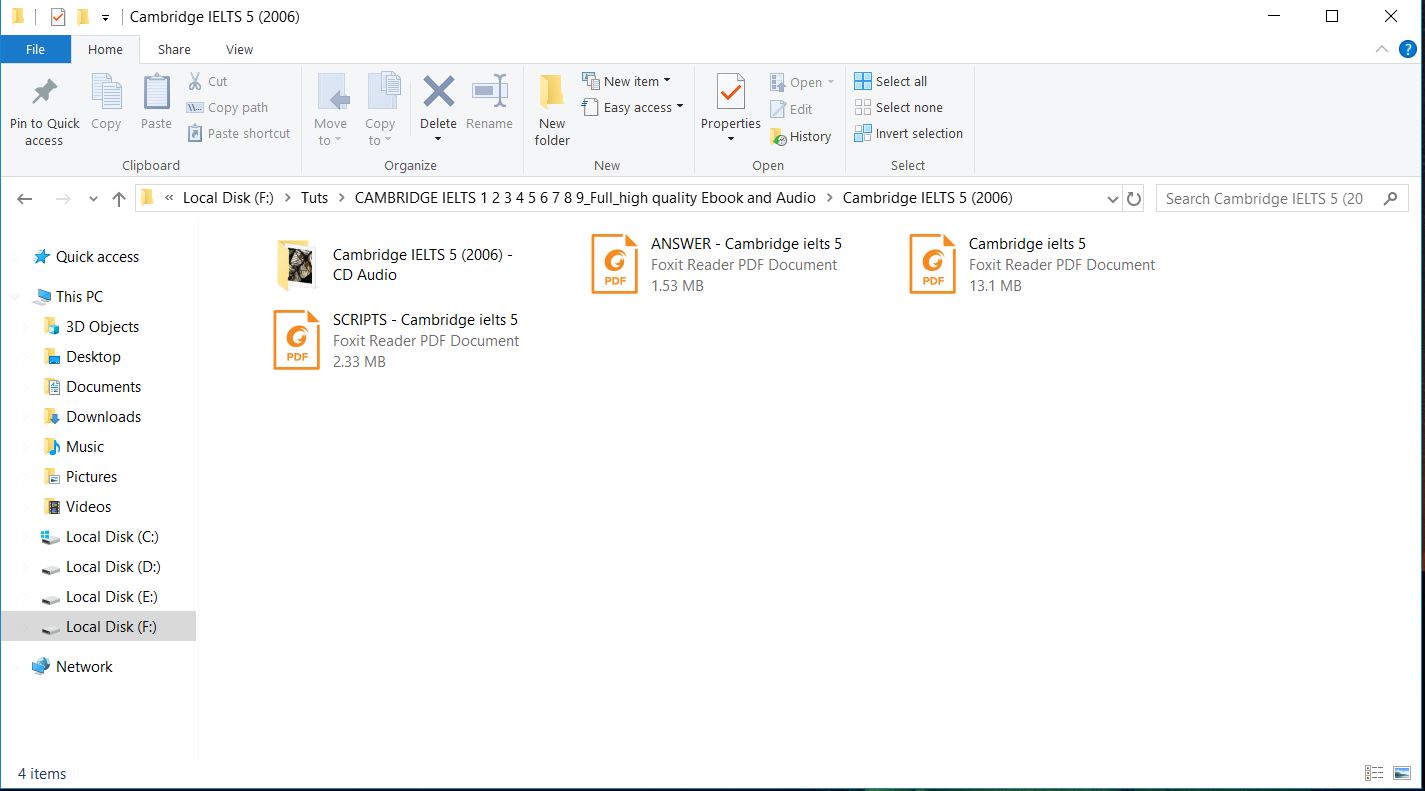Open Downloads in the sidebar
1425x791 pixels.
point(103,417)
